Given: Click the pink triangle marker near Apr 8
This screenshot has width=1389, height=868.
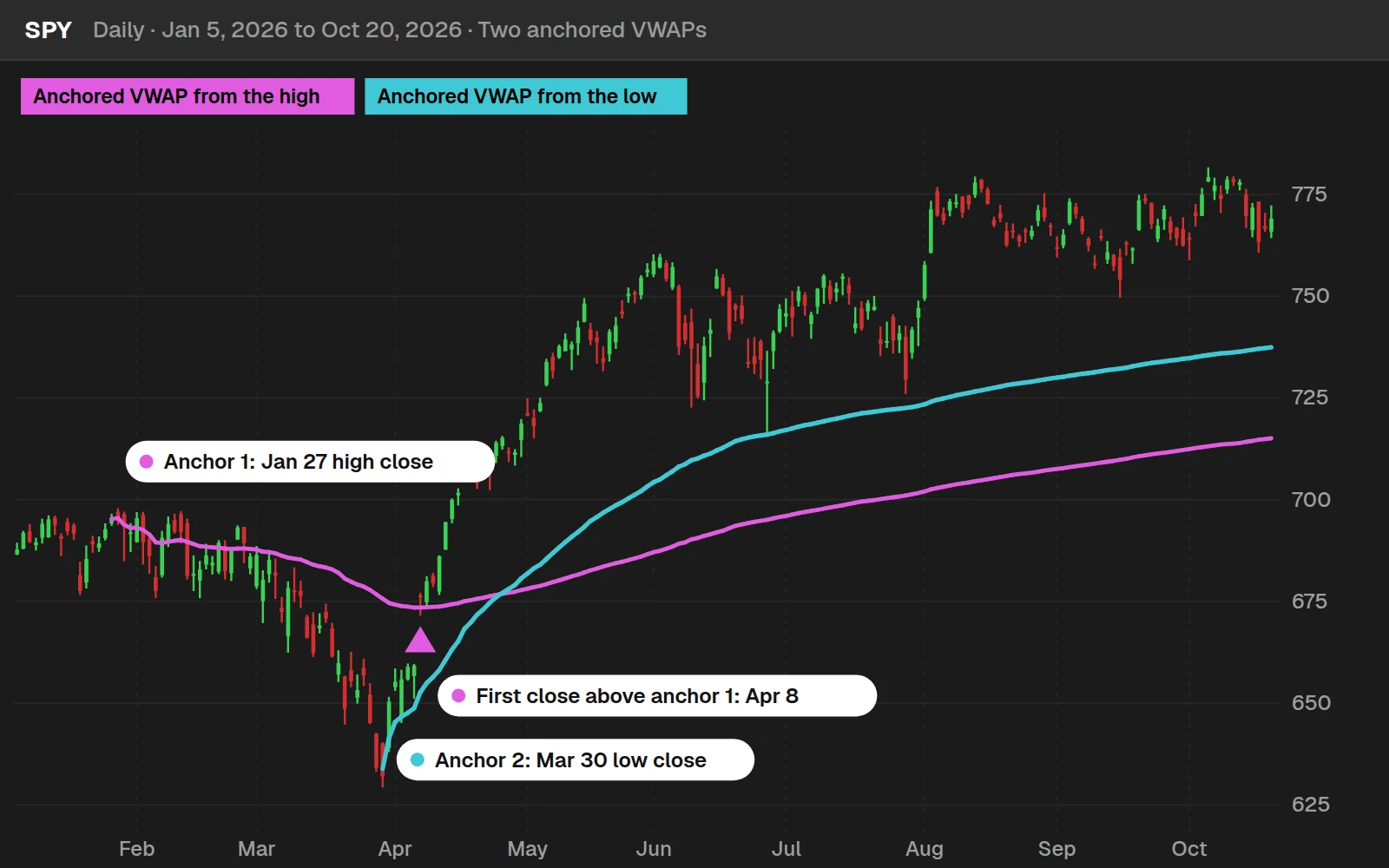Looking at the screenshot, I should (x=420, y=641).
